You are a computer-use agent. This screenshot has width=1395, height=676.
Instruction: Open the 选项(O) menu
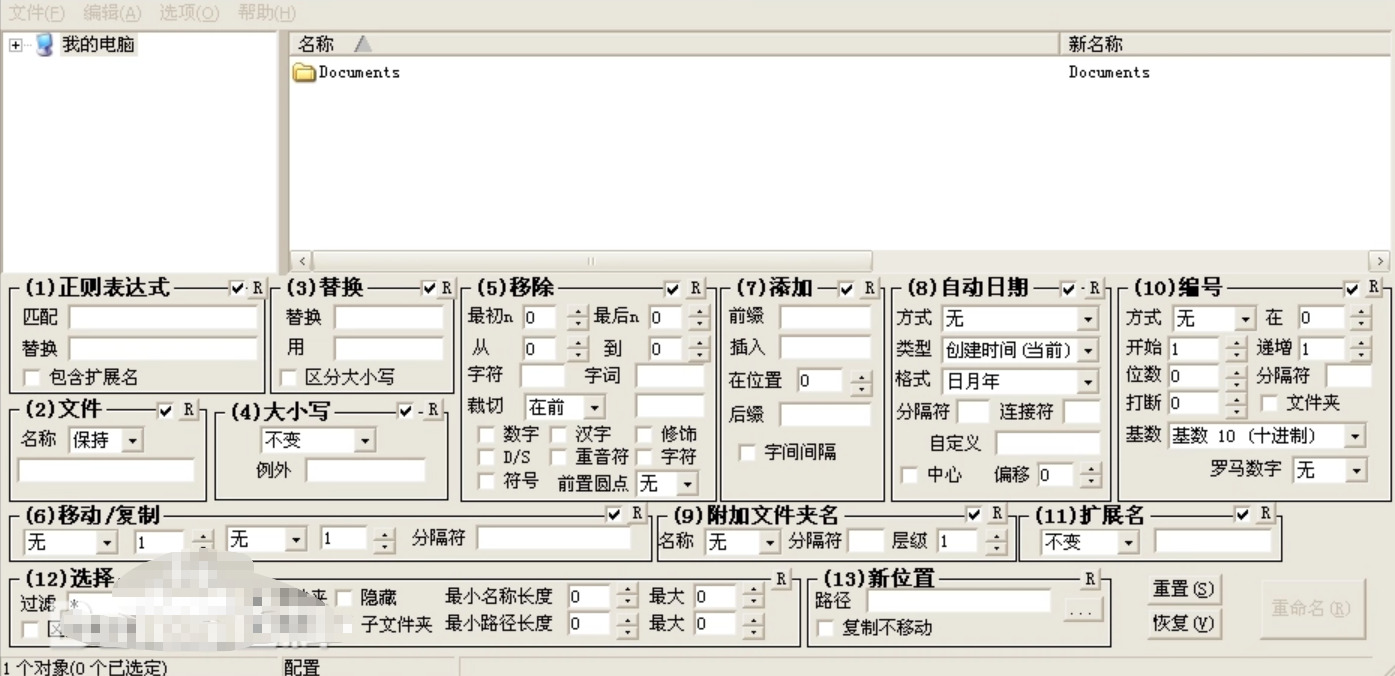pyautogui.click(x=189, y=13)
